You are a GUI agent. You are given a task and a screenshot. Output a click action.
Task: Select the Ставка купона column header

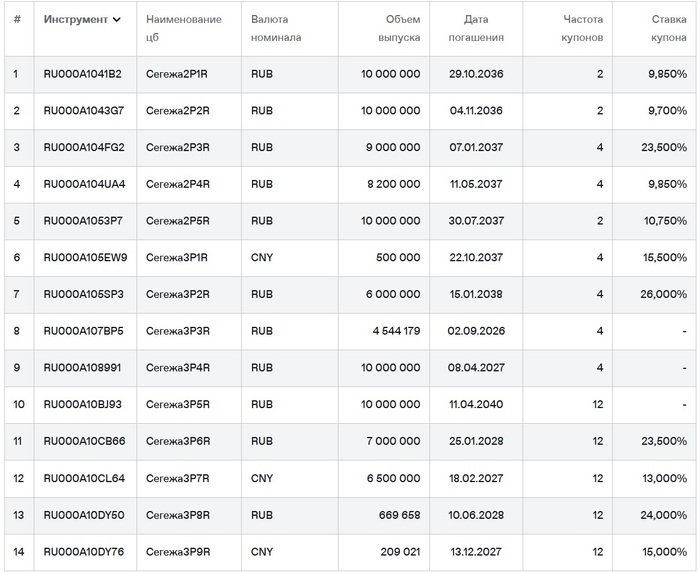click(x=664, y=28)
